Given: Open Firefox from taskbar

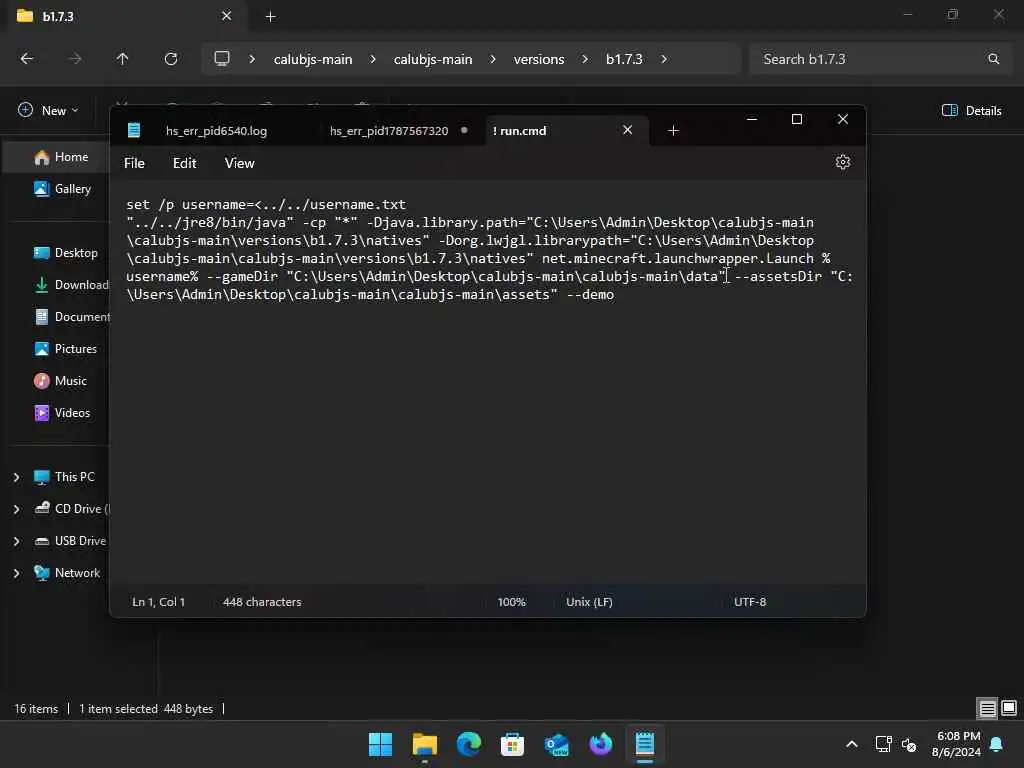Looking at the screenshot, I should 600,744.
